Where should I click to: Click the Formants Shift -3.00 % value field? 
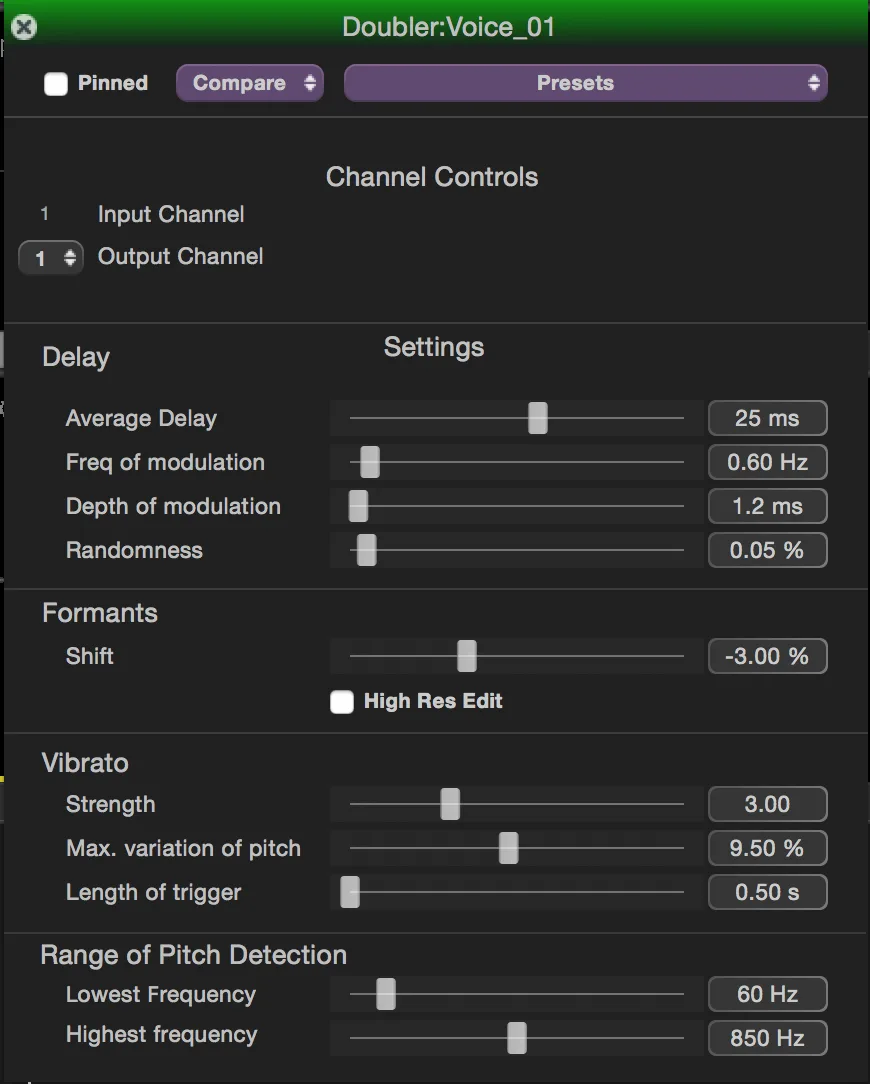[x=767, y=656]
